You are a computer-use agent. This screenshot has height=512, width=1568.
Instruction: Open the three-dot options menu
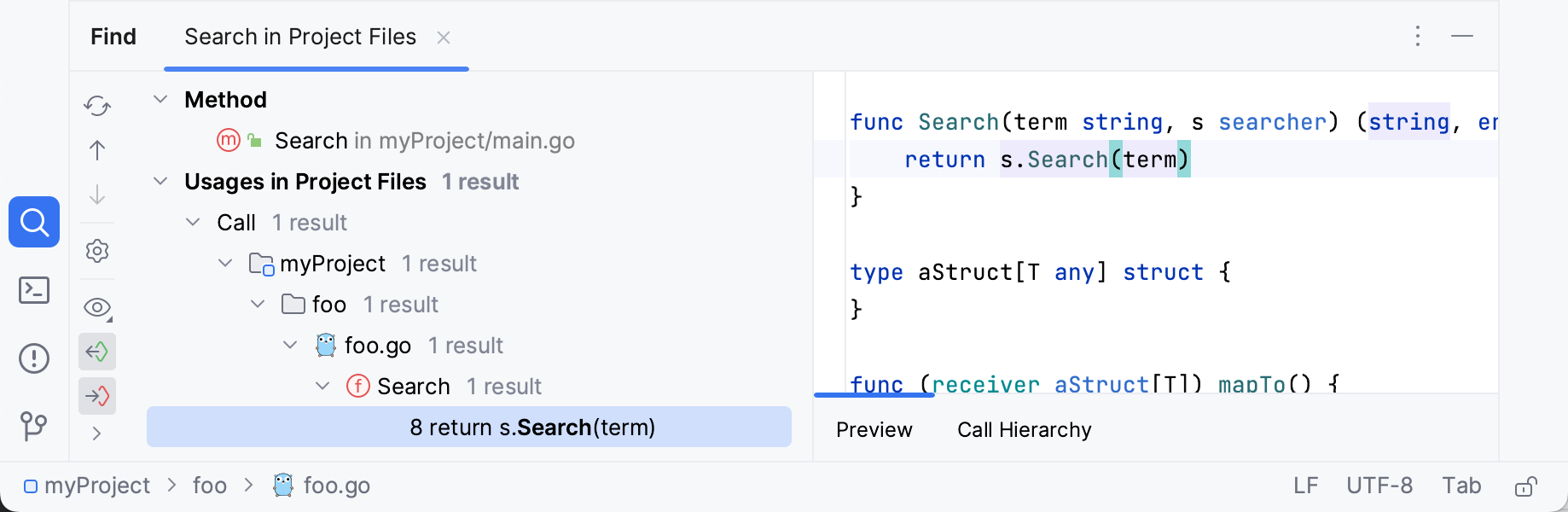1418,36
